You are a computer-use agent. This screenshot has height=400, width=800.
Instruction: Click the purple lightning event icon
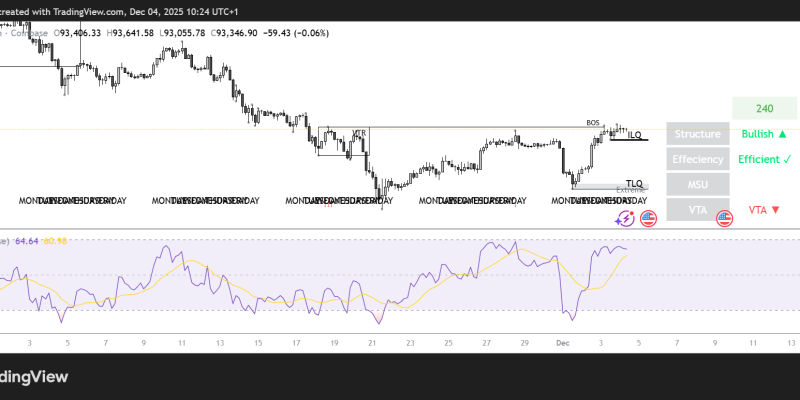point(625,218)
